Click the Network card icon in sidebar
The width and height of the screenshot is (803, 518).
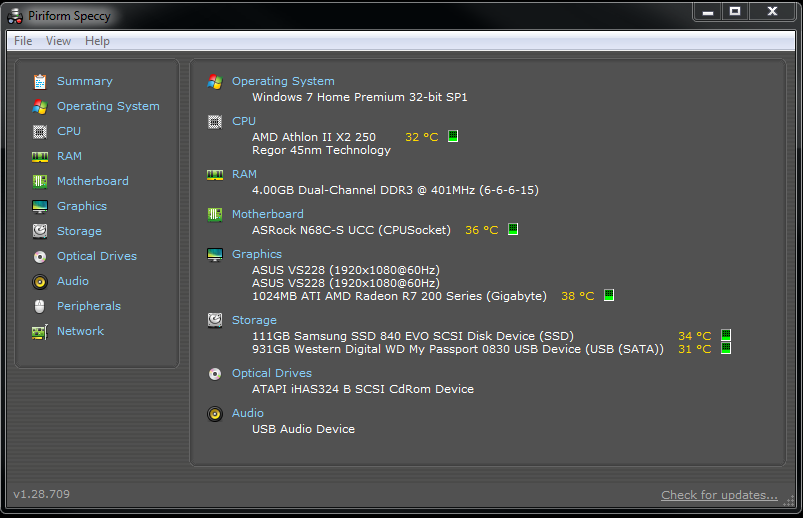click(x=40, y=331)
